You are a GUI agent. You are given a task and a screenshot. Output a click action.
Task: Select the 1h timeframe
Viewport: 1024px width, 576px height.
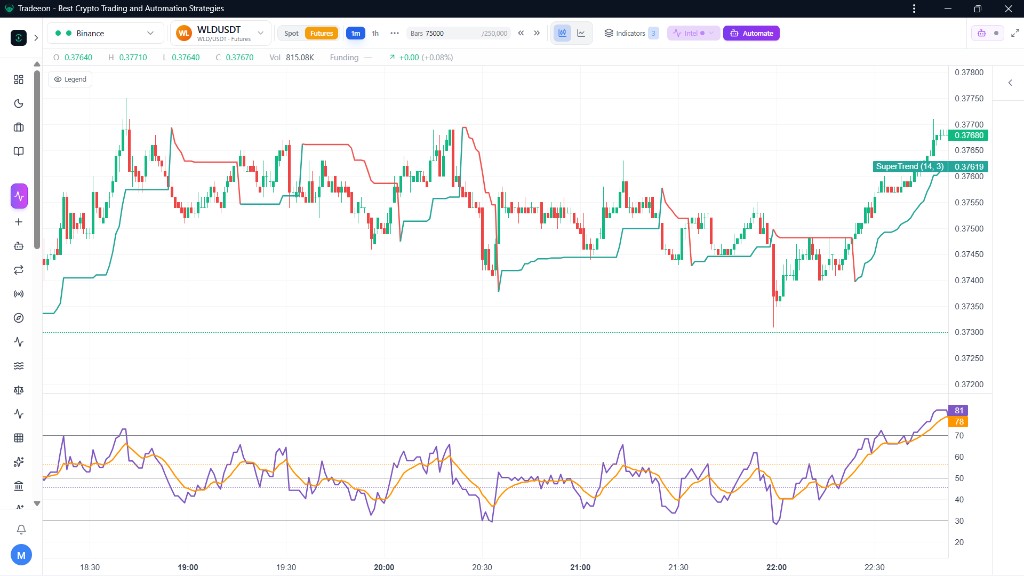click(375, 33)
